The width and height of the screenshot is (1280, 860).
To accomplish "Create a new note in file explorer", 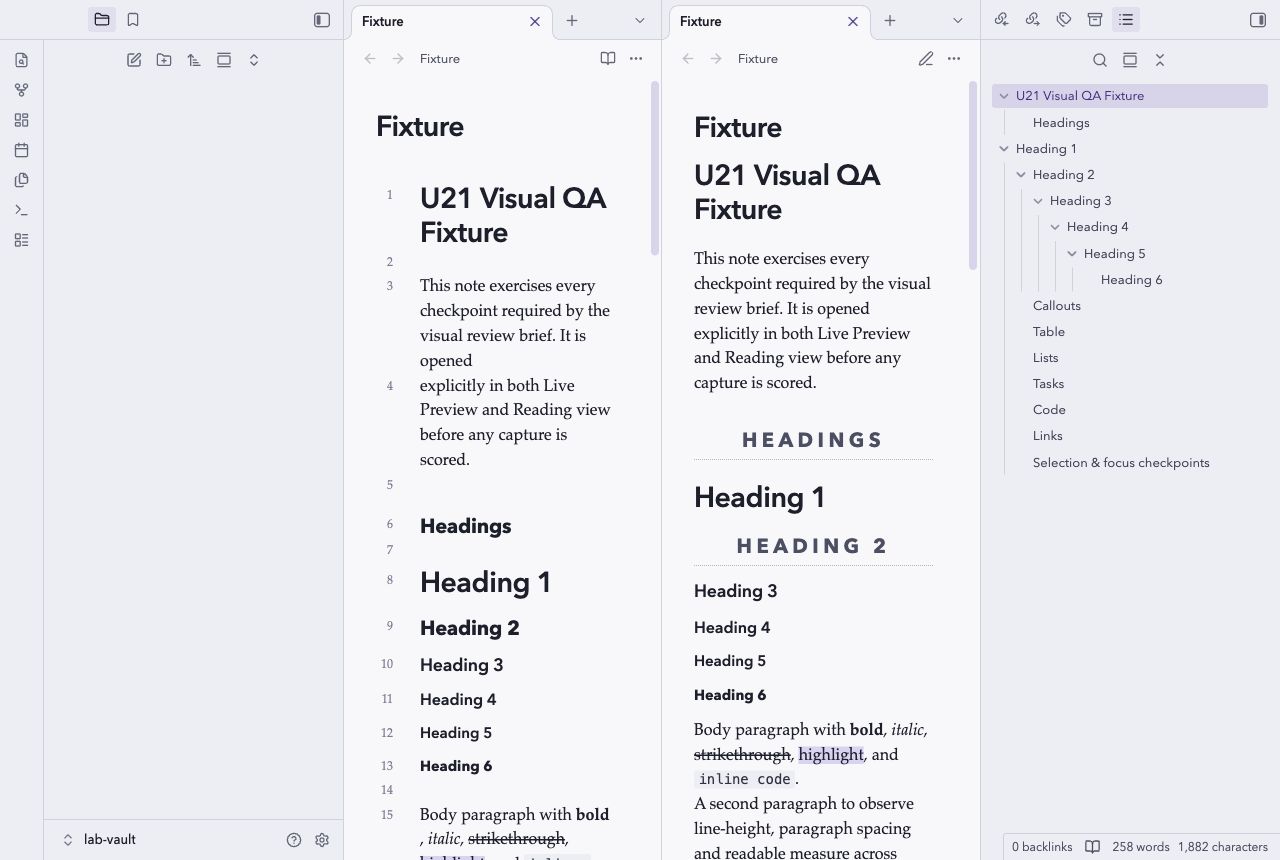I will point(134,60).
